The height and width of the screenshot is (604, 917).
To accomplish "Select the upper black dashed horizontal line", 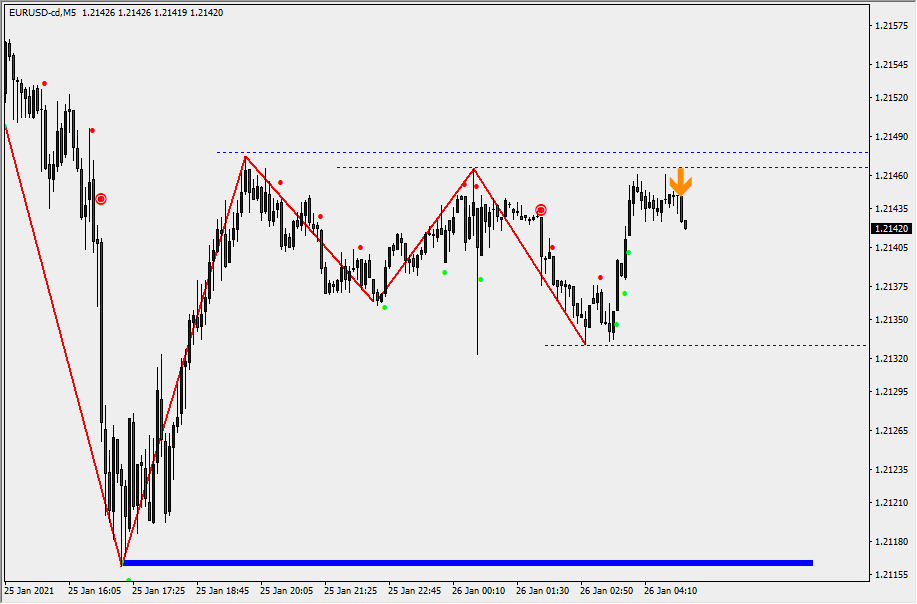I will tap(600, 167).
